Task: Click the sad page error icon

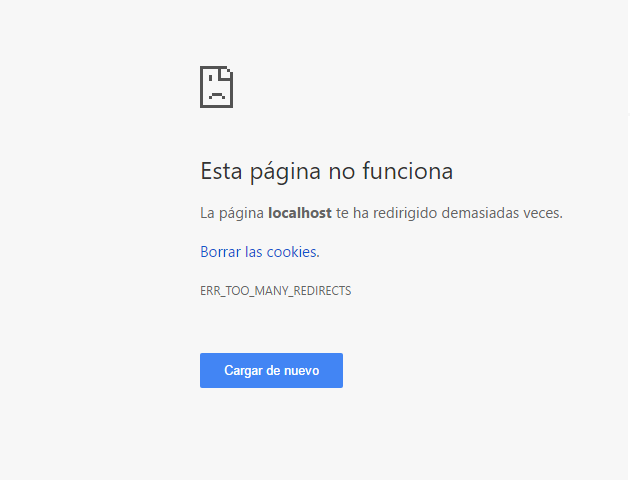Action: click(x=217, y=87)
